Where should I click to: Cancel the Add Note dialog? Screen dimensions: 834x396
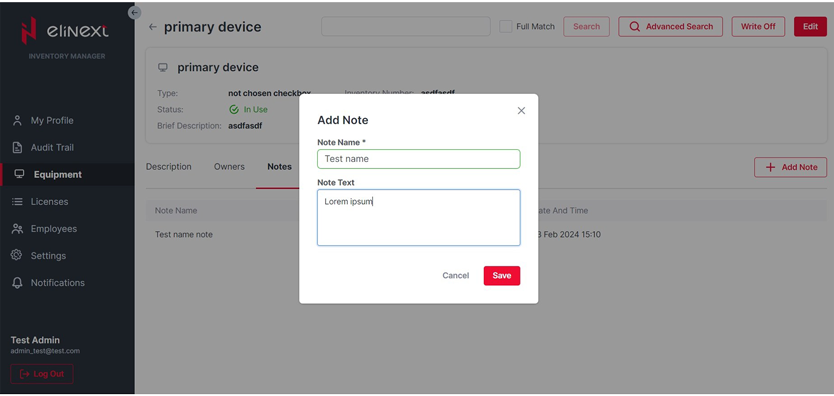tap(456, 275)
